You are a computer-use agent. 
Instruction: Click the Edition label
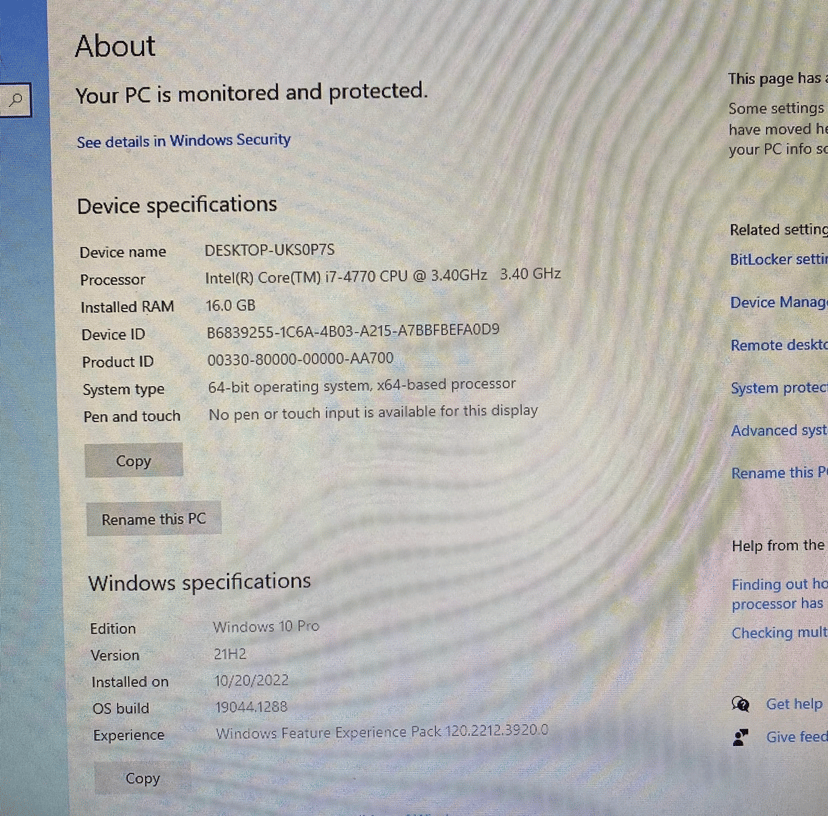(113, 629)
